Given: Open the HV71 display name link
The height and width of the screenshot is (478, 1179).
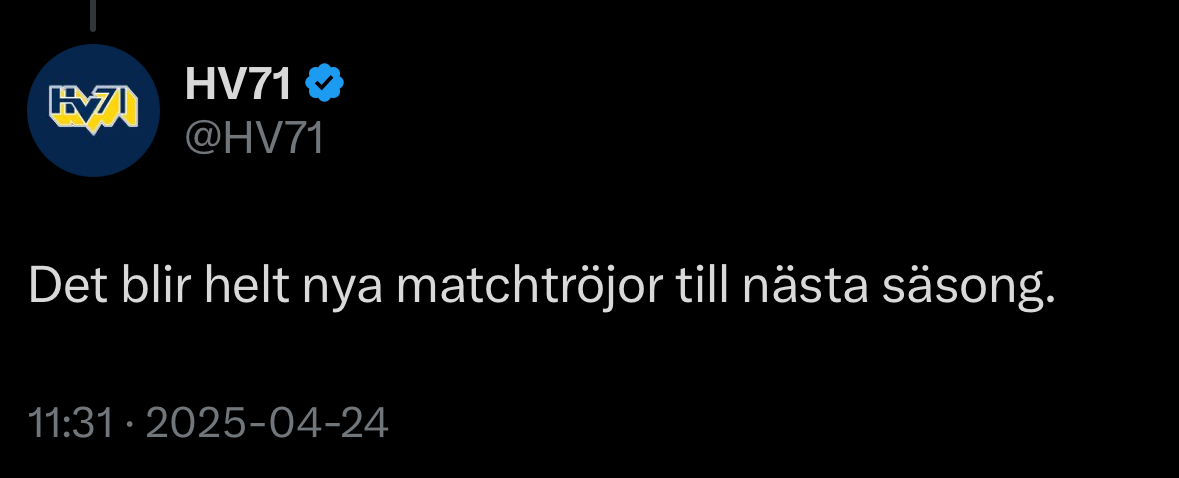Looking at the screenshot, I should (238, 83).
